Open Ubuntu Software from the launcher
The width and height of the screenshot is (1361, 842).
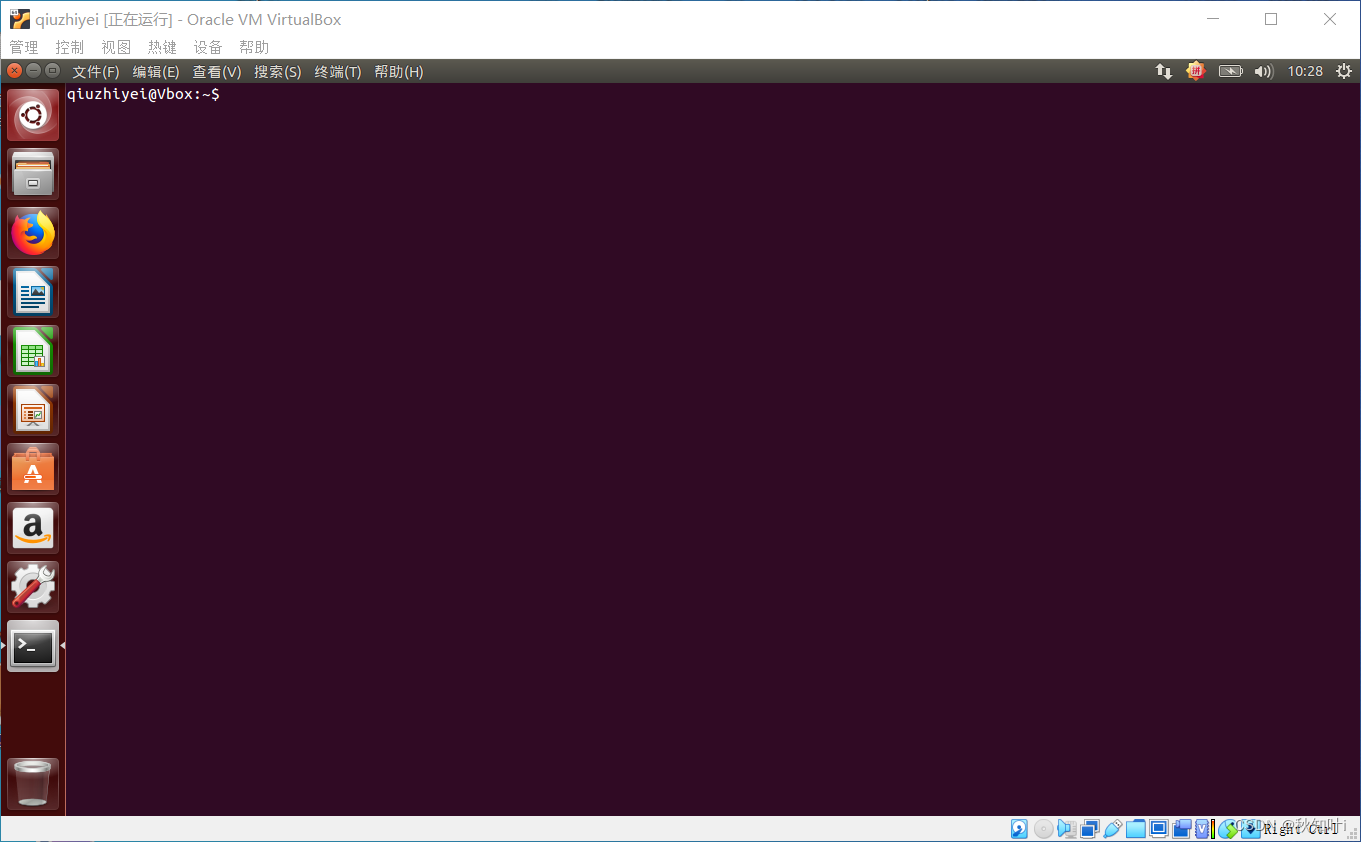point(32,468)
